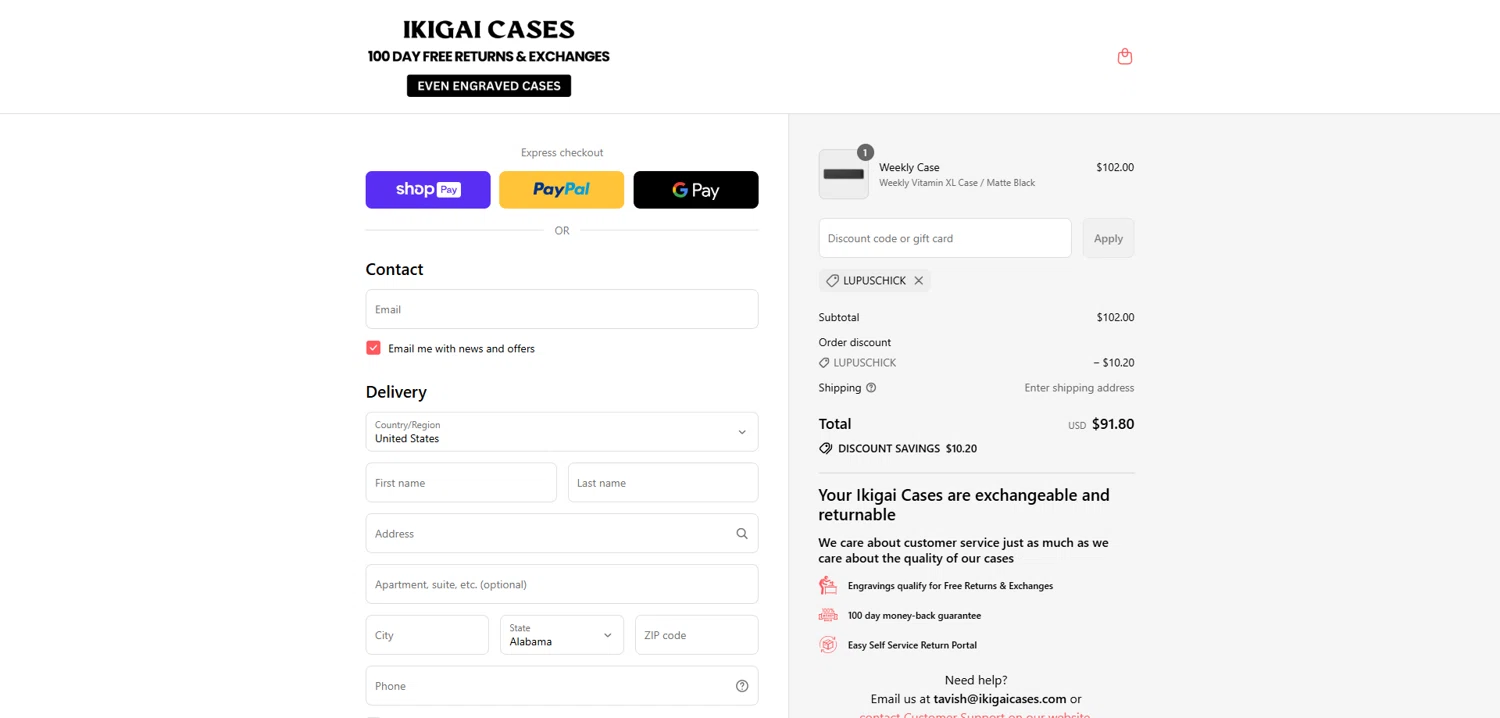Focus the Phone input field
This screenshot has height=718, width=1500.
tap(562, 686)
